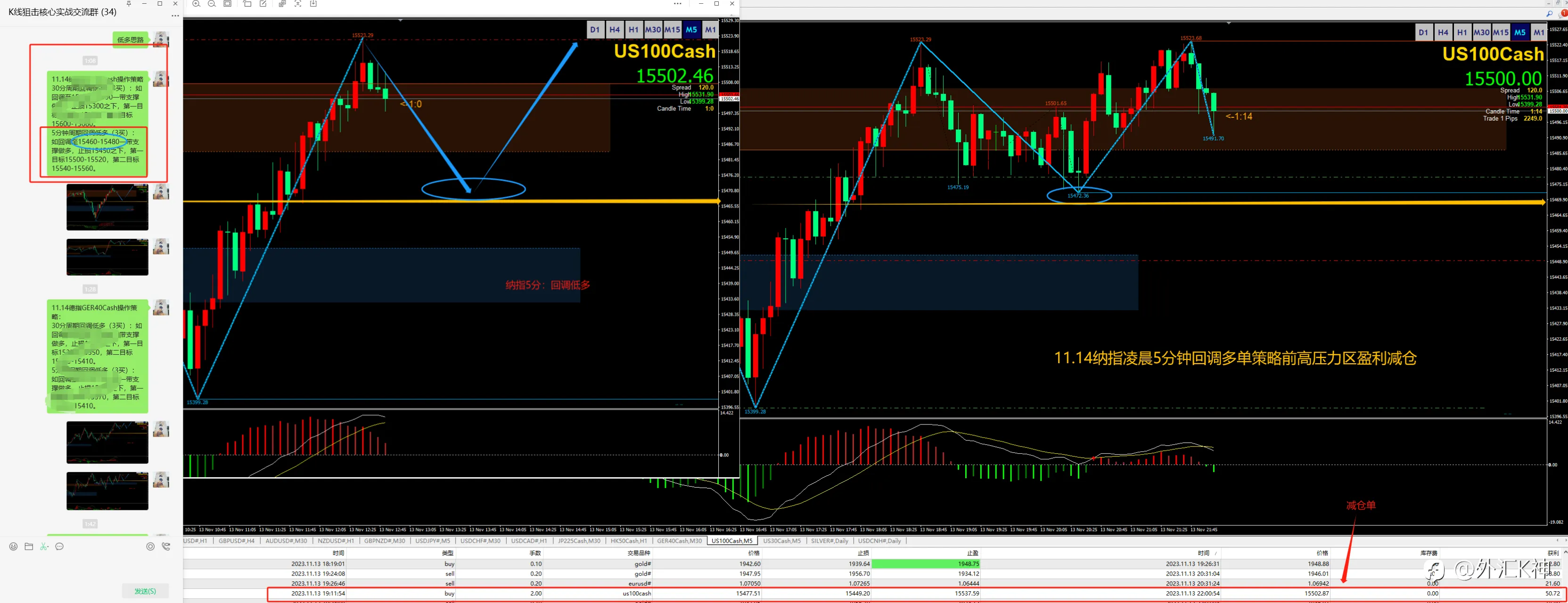Viewport: 1568px width, 603px height.
Task: Open the second chart thumbnail in the chat
Action: coord(107,257)
